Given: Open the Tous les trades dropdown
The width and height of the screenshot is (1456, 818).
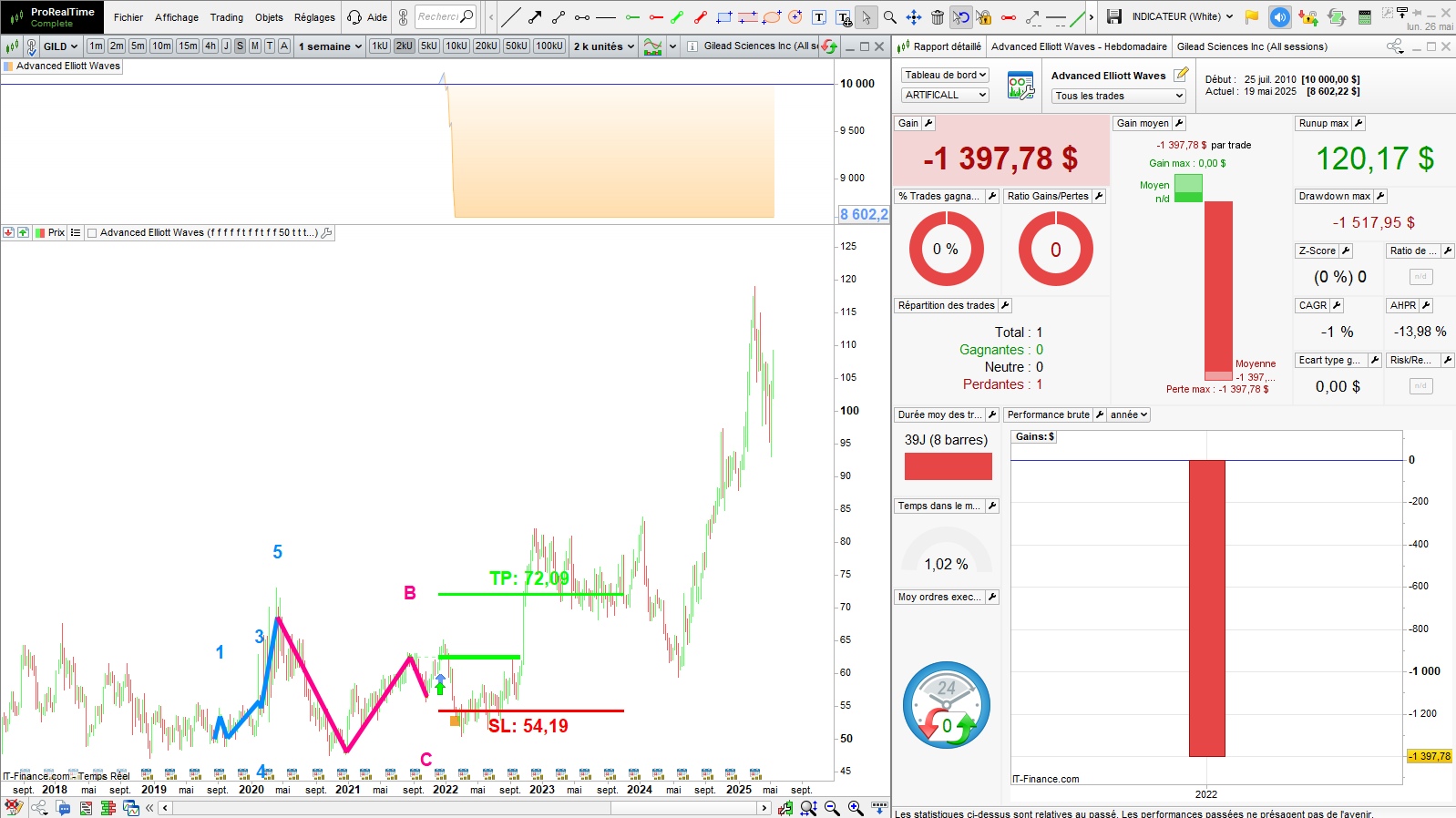Looking at the screenshot, I should click(1119, 96).
